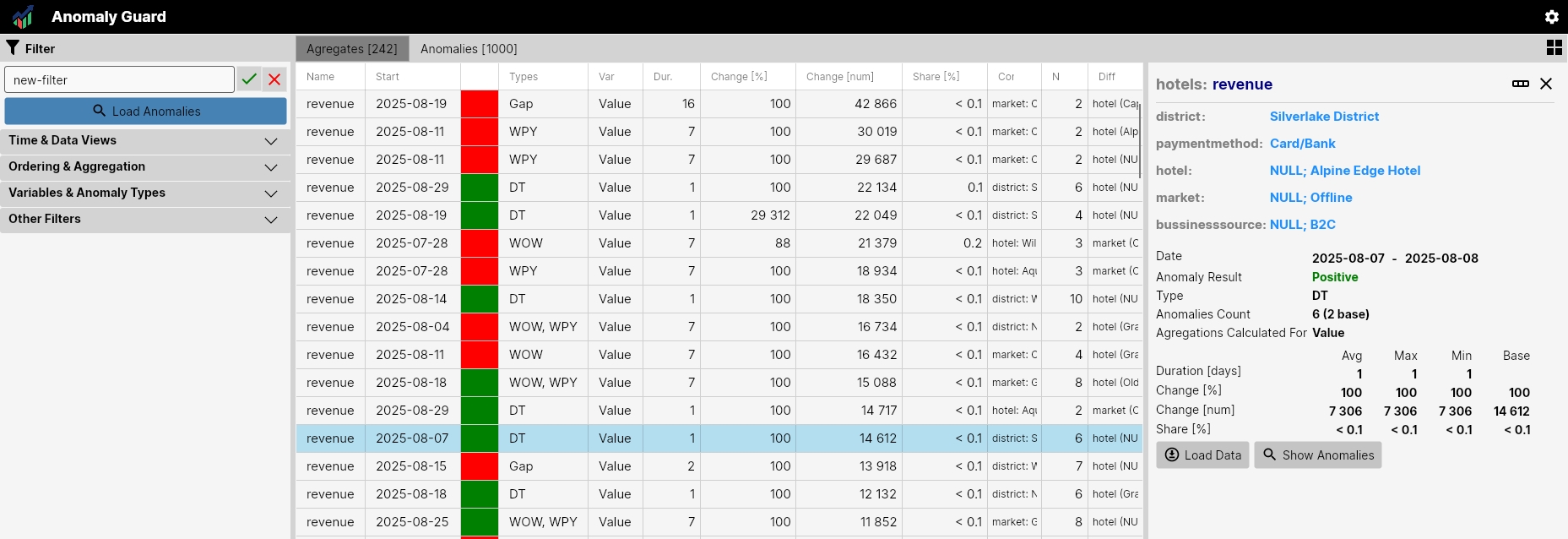Screen dimensions: 1568x539
Task: Select row with change [%] 29 312
Action: point(719,215)
